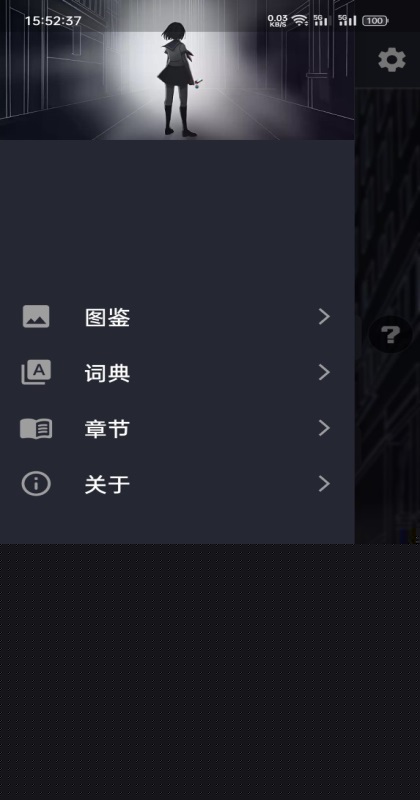The image size is (420, 800).
Task: Select the 章节 text label
Action: click(107, 429)
